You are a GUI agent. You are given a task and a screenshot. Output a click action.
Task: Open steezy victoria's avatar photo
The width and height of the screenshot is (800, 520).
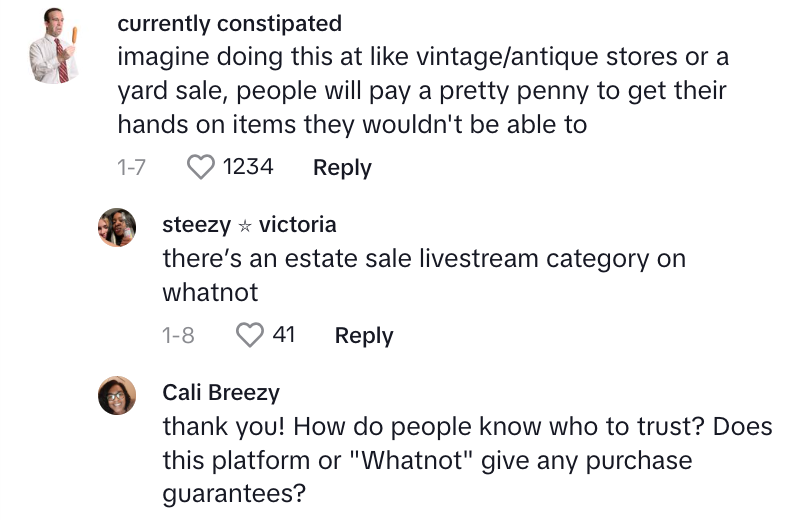[117, 228]
